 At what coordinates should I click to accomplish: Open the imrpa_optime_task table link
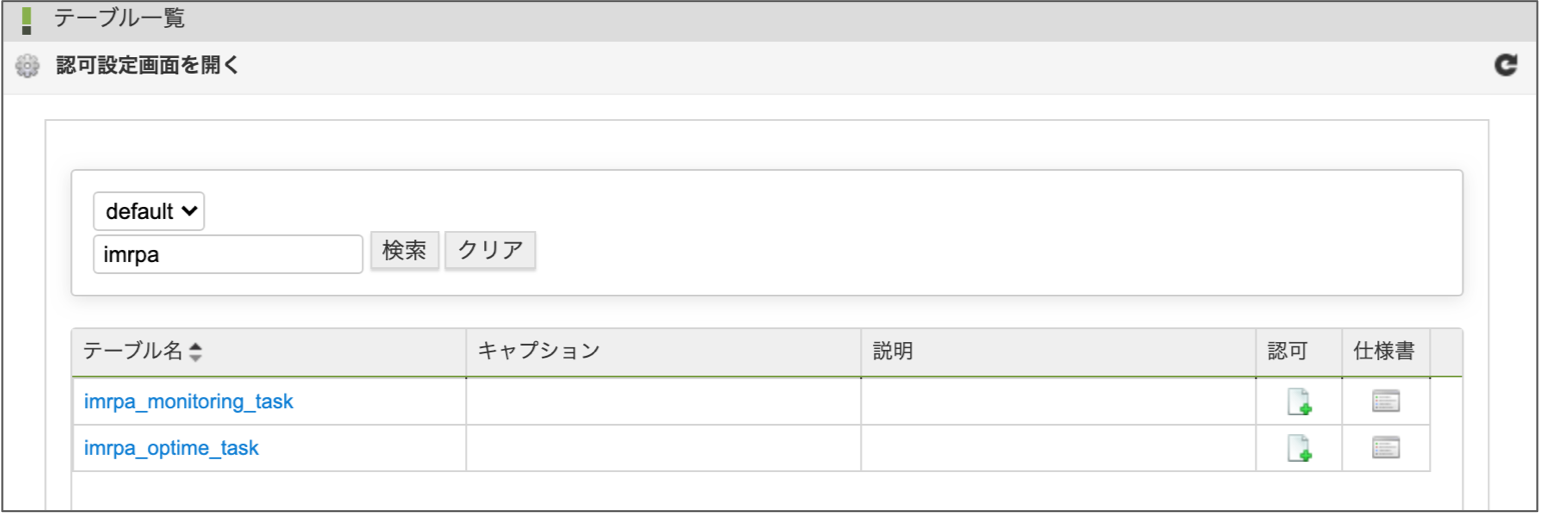tap(171, 448)
